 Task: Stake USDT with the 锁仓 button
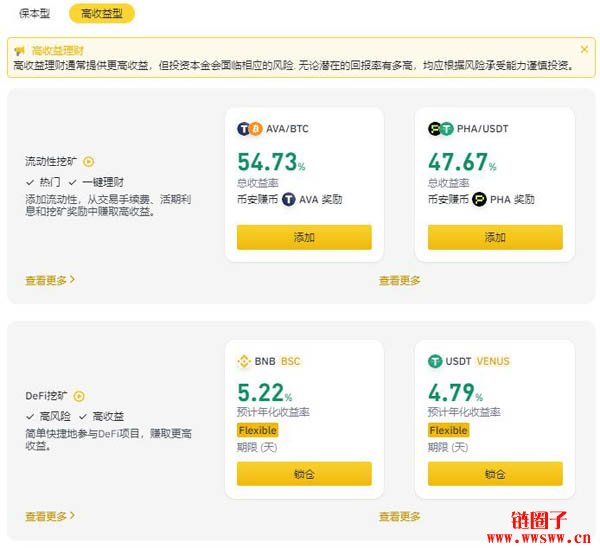pos(495,474)
